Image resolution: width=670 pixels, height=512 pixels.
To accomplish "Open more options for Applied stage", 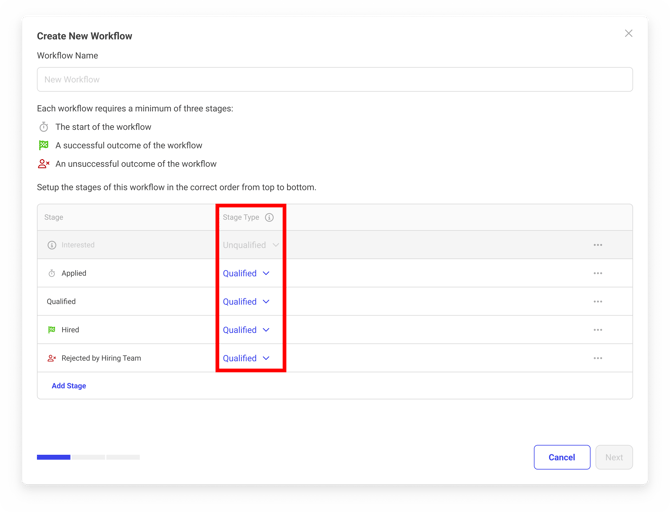I will (597, 273).
